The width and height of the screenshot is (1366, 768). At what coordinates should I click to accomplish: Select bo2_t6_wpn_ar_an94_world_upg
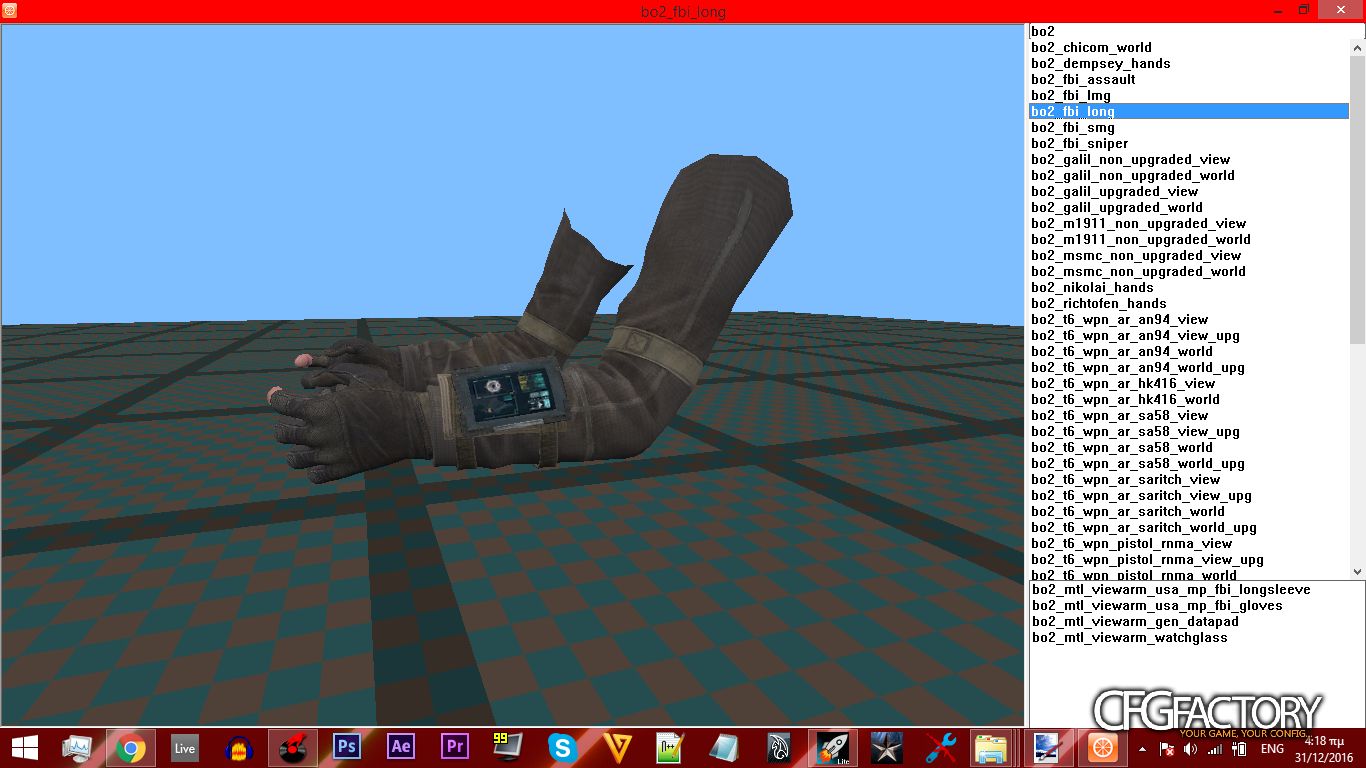(x=1190, y=368)
